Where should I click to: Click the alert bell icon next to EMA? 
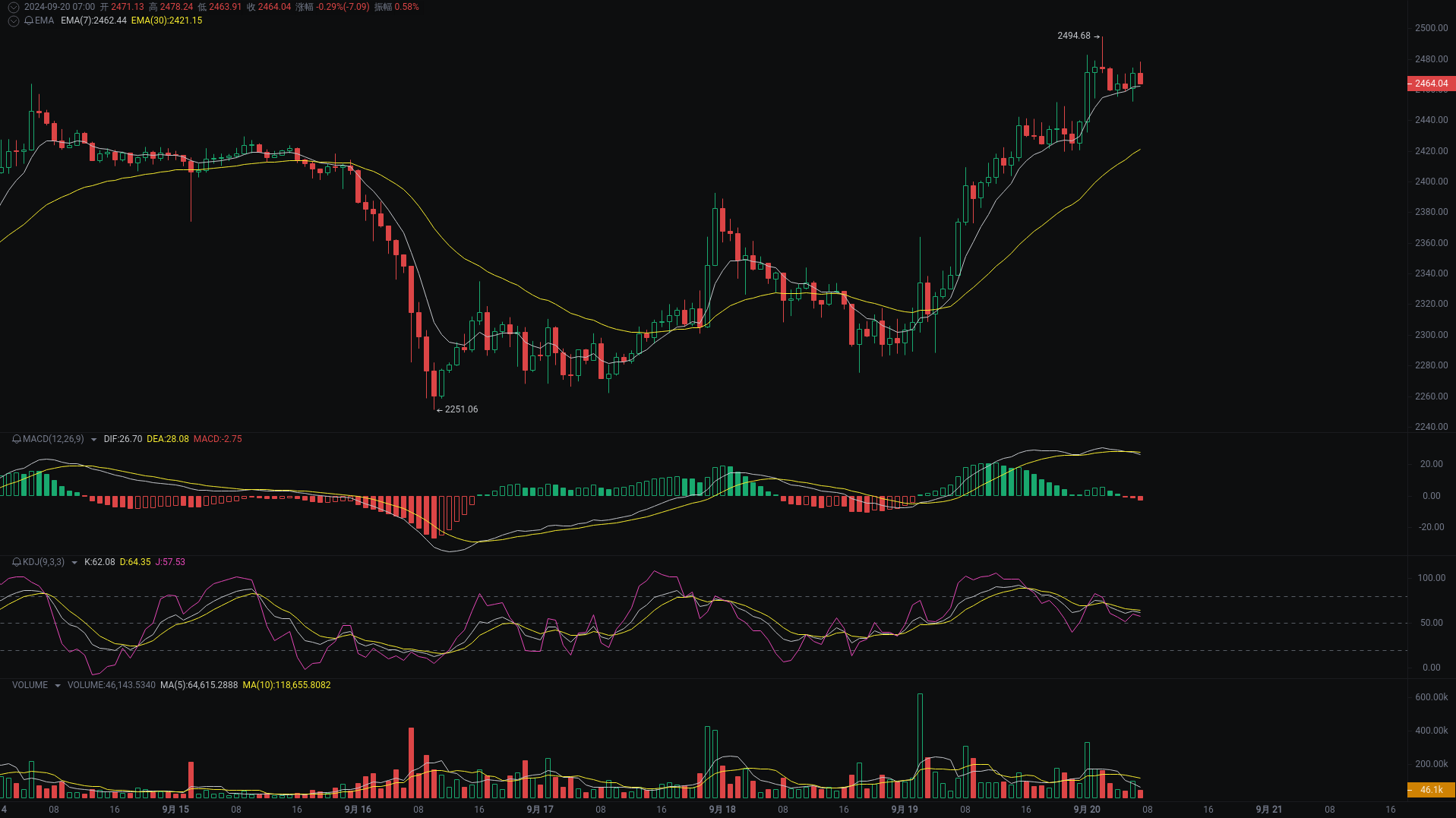pos(30,21)
